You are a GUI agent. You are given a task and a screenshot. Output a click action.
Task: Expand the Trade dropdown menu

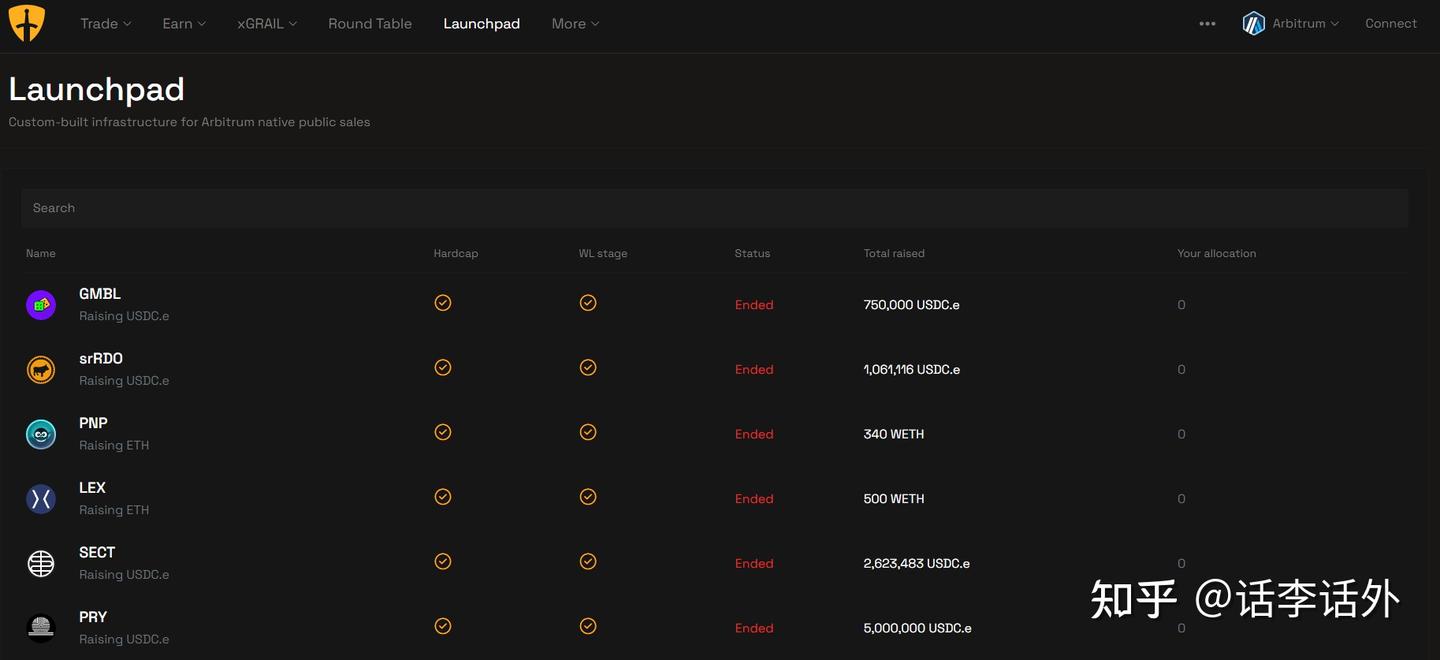click(x=106, y=24)
